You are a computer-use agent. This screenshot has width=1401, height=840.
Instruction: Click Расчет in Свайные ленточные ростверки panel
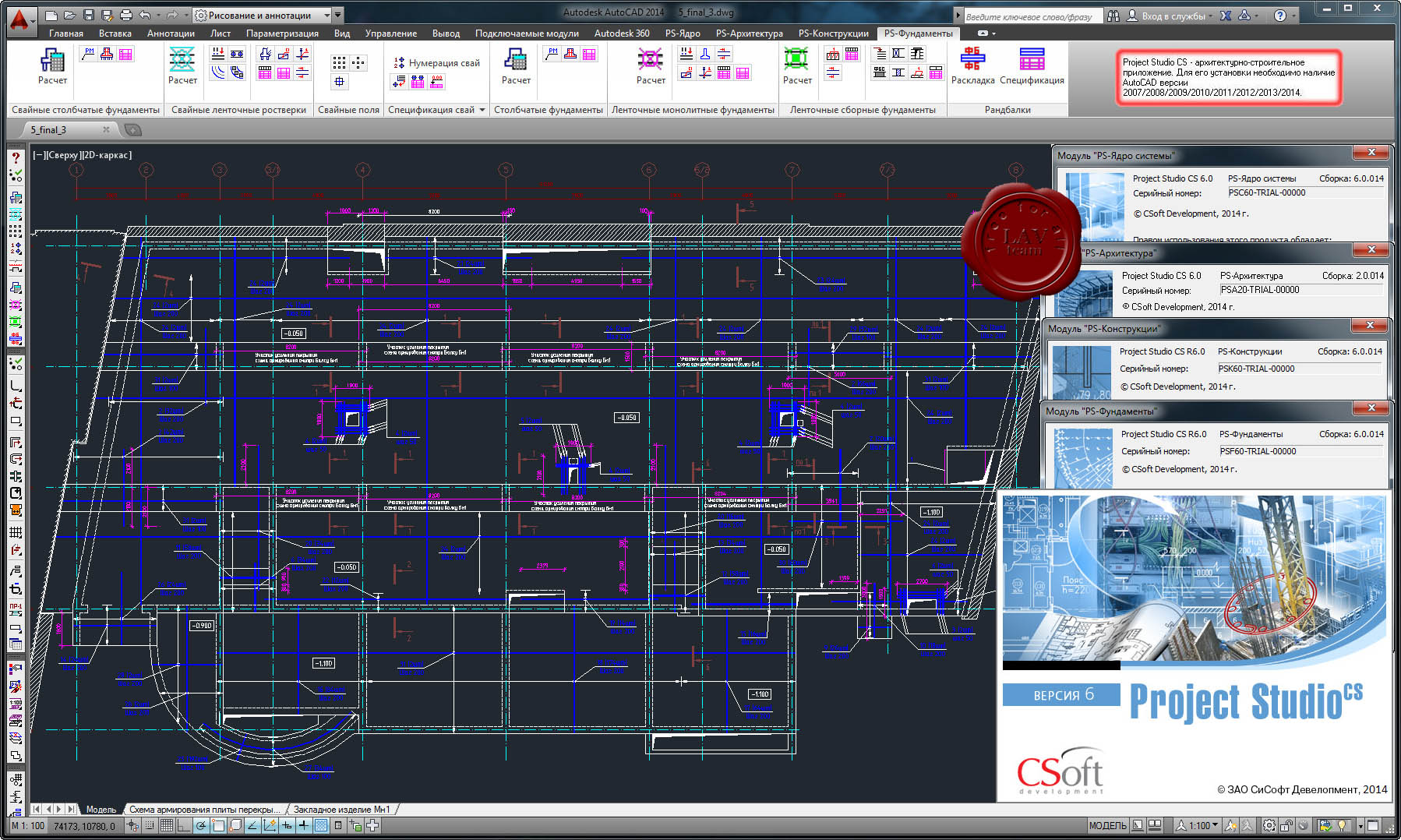tap(182, 65)
